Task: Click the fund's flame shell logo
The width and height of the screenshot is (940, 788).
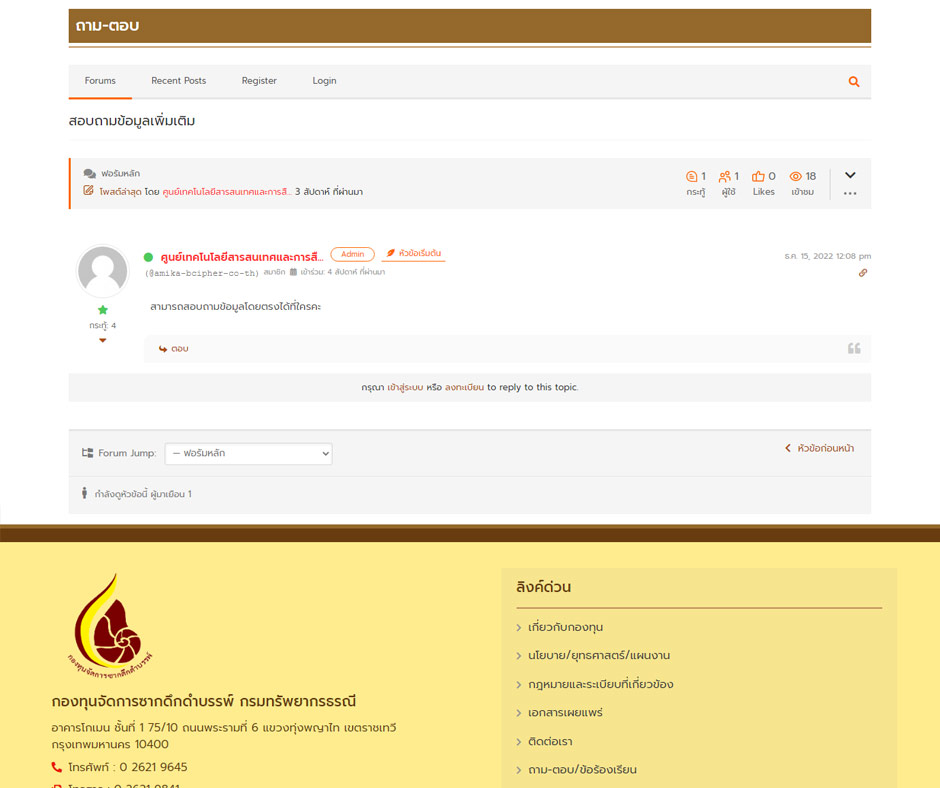Action: coord(110,627)
